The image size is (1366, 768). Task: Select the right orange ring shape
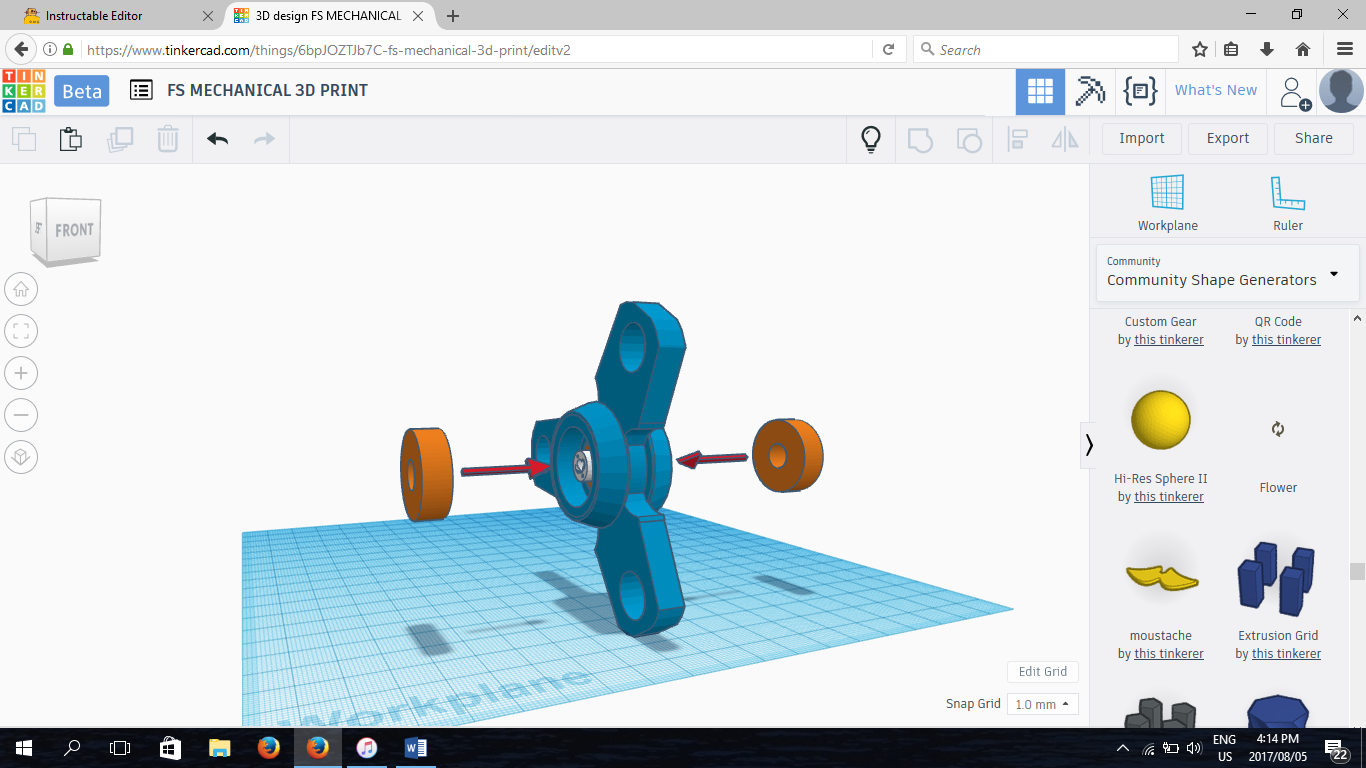[x=788, y=455]
